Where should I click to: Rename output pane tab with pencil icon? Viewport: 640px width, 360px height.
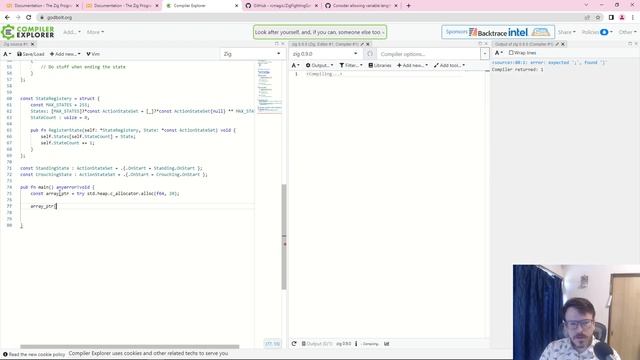[557, 44]
